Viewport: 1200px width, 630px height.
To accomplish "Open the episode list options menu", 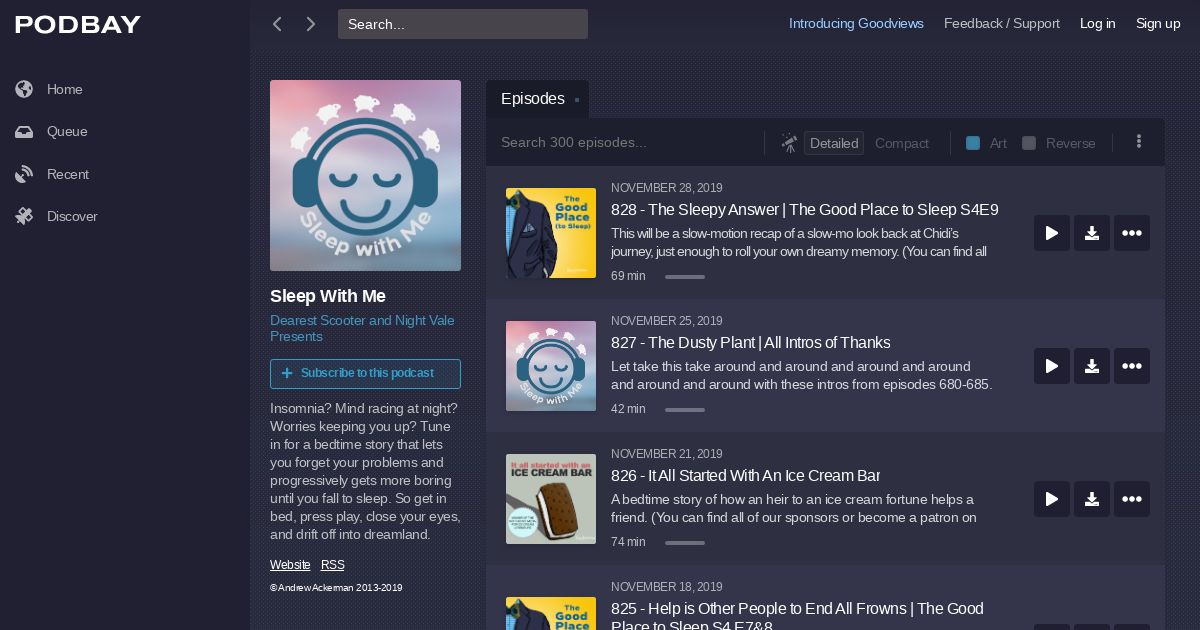I will click(x=1138, y=142).
